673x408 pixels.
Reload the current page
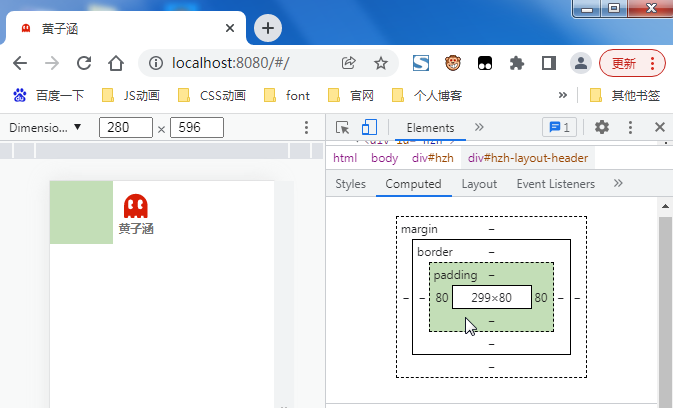tap(84, 63)
